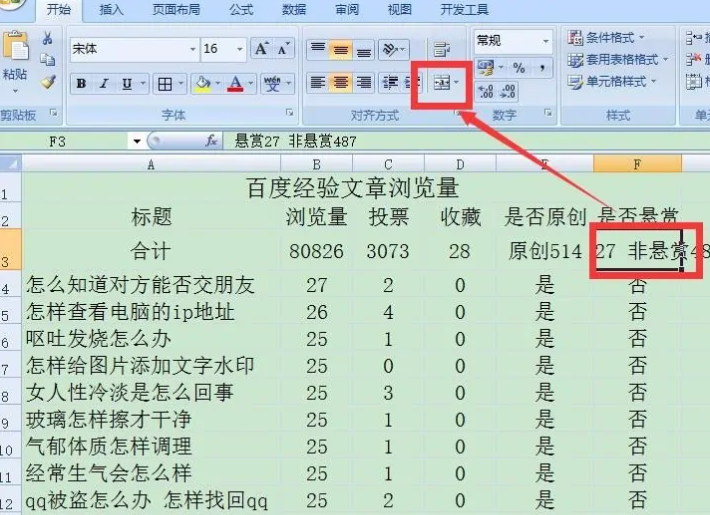Switch to the 视图 tab
This screenshot has height=515, width=710.
400,9
